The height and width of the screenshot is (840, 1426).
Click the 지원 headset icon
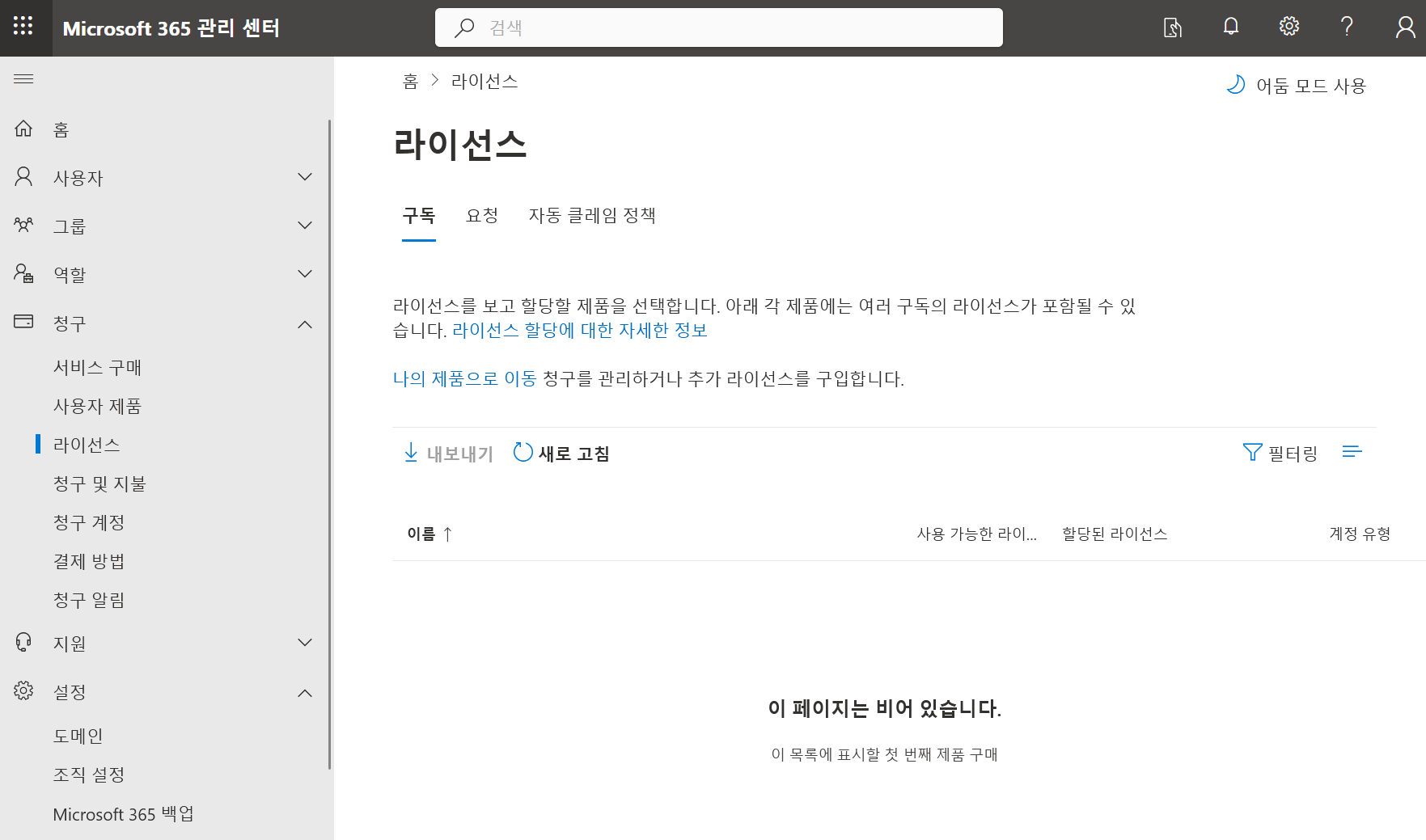coord(23,643)
